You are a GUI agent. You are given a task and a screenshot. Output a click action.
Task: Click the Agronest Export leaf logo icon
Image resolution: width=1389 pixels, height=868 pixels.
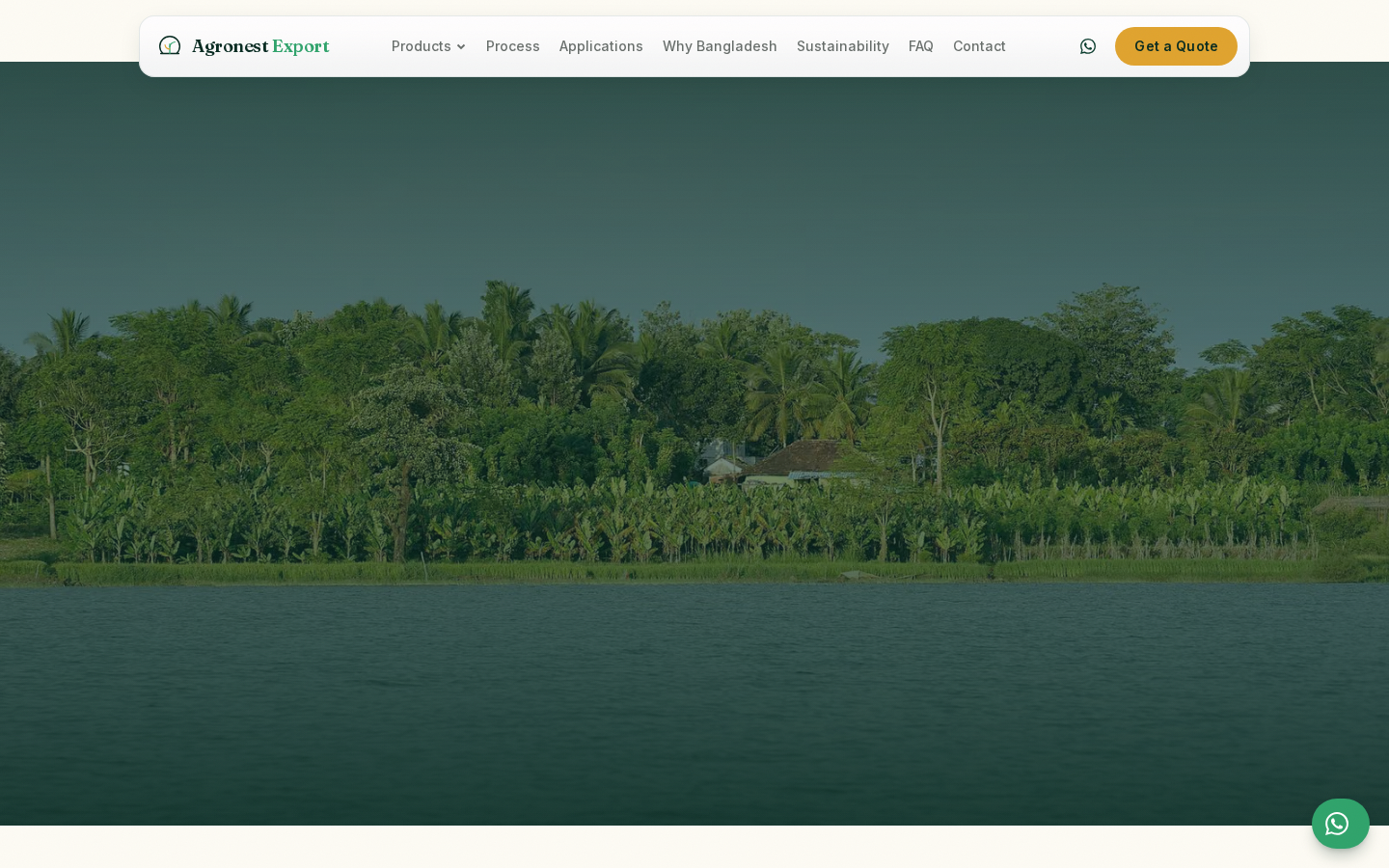click(170, 46)
